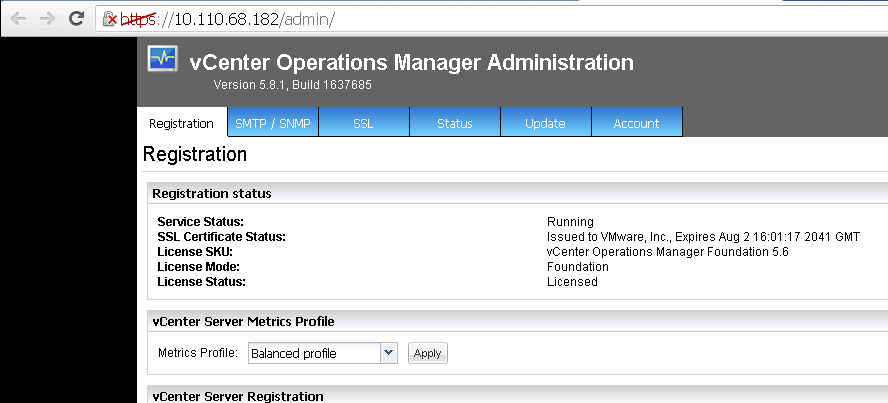Screen dimensions: 888x403
Task: Switch to the Account tab
Action: (x=636, y=123)
